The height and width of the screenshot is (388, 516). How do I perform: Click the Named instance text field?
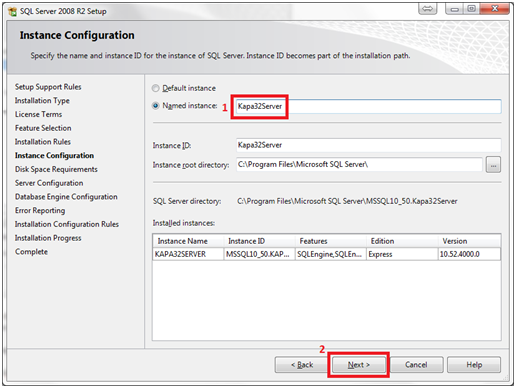point(368,106)
